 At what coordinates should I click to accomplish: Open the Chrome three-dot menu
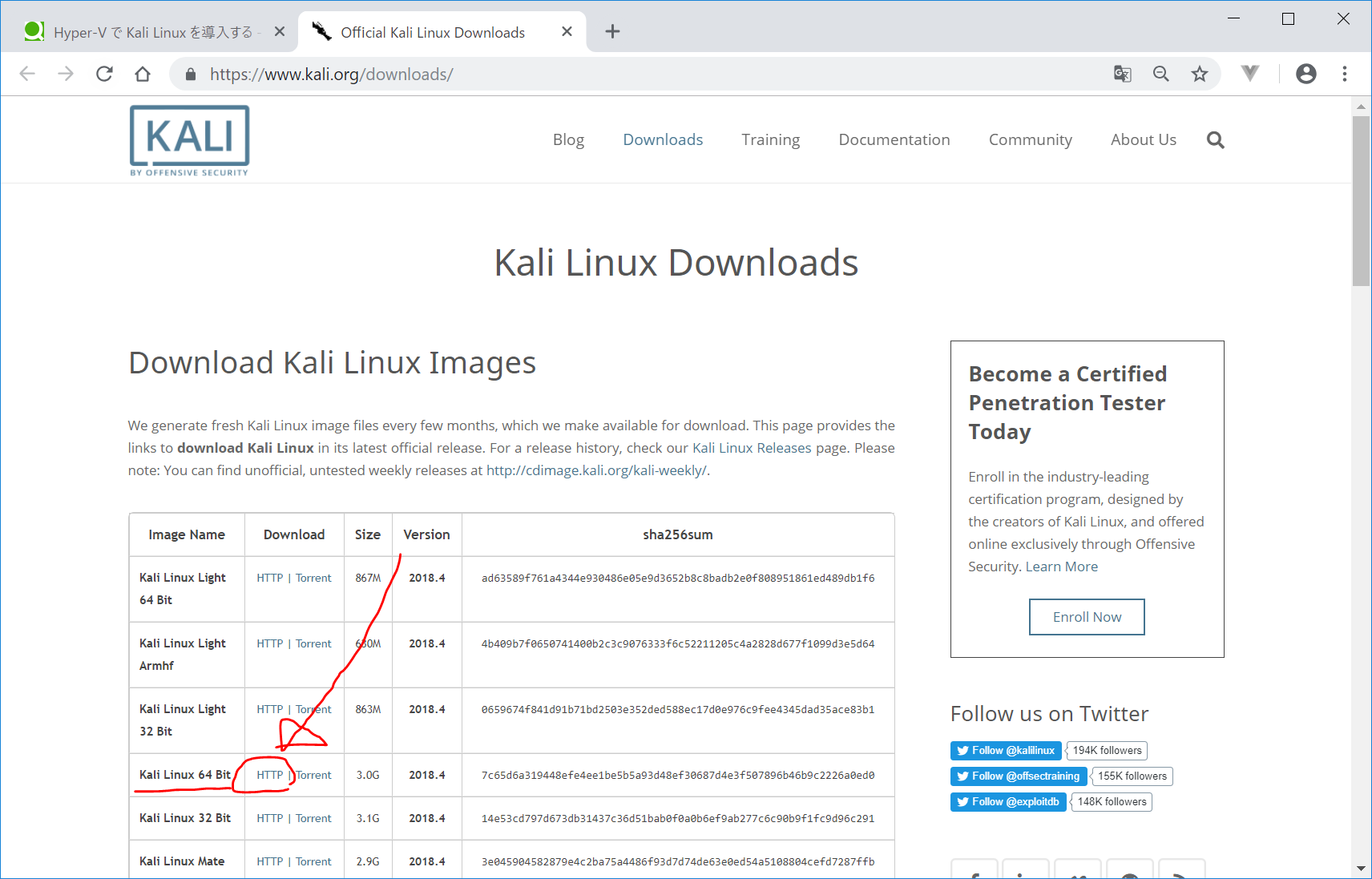1344,74
